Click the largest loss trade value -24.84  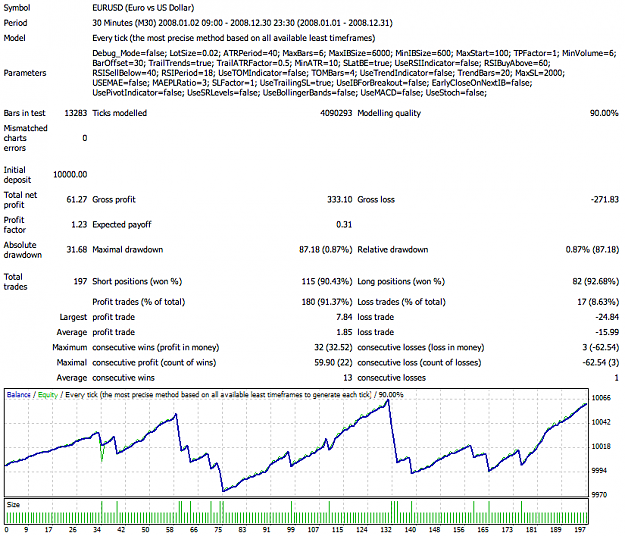tap(607, 317)
